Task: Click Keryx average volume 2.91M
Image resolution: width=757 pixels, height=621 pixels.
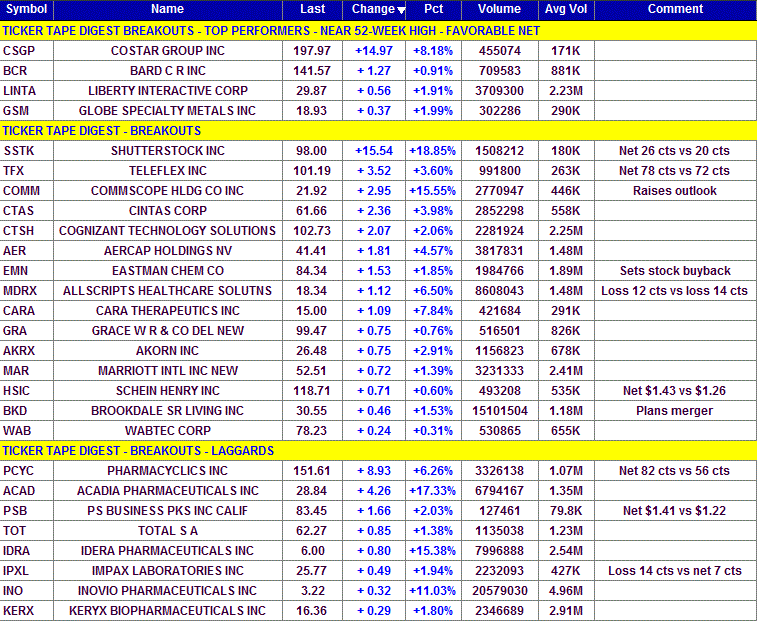Action: click(566, 611)
